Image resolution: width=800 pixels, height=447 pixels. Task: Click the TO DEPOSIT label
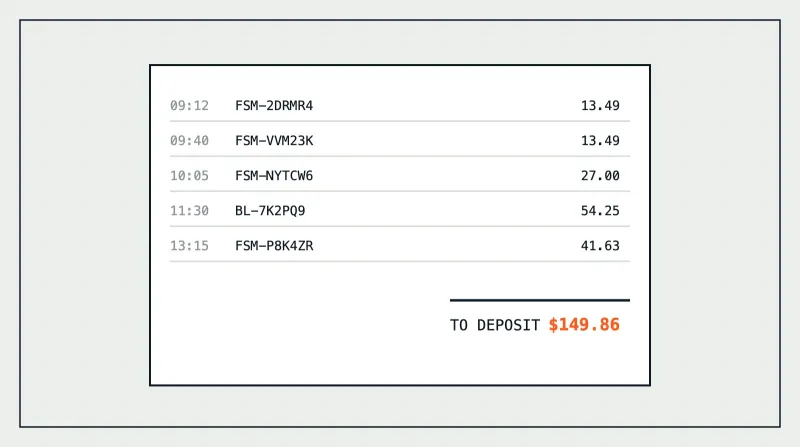coord(494,326)
